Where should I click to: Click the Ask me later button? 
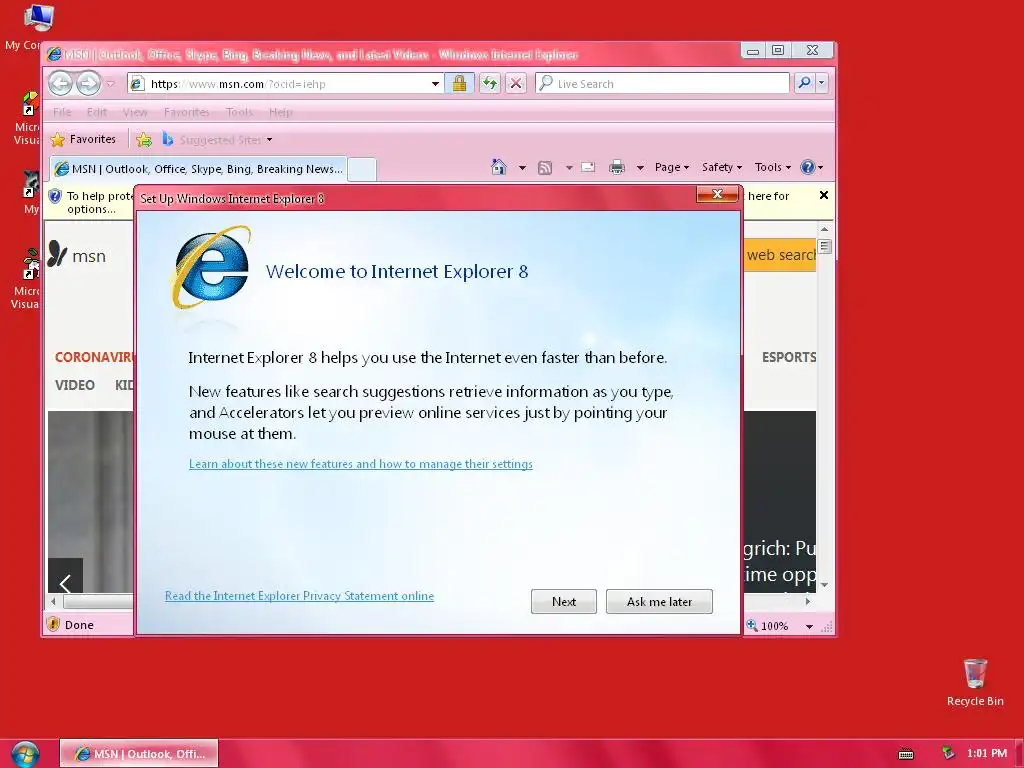coord(659,601)
